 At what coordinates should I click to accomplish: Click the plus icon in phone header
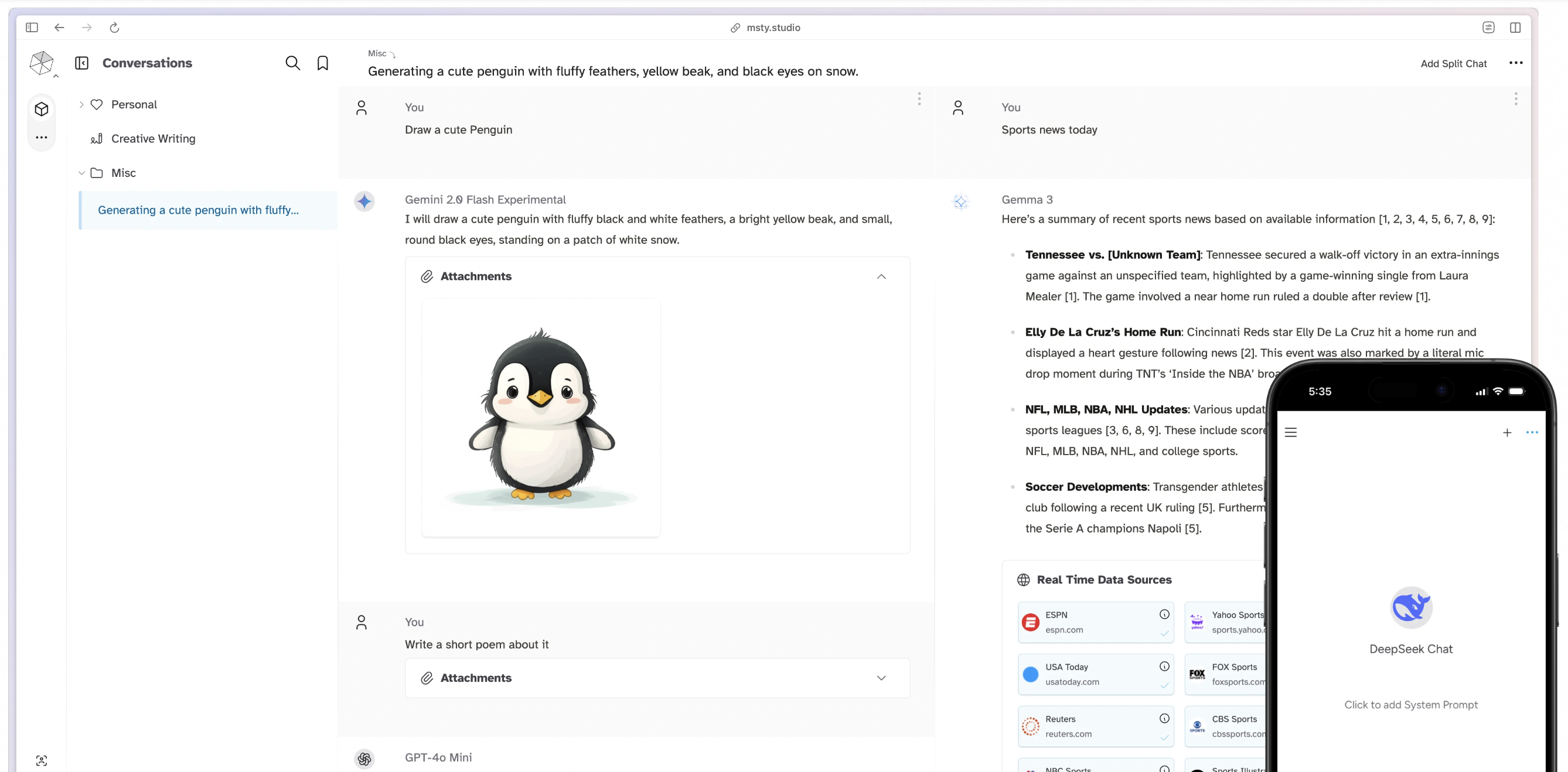[1506, 432]
